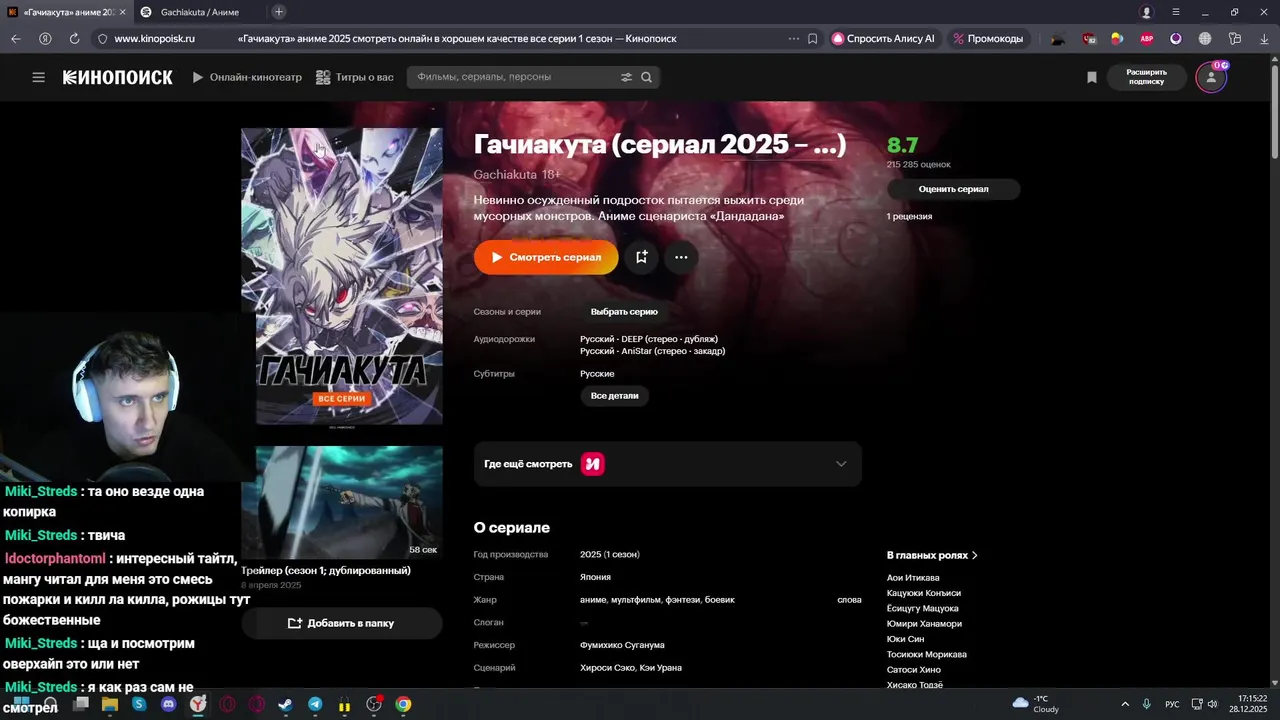Open the 2025 (1 сезон) link
This screenshot has width=1280, height=720.
click(x=610, y=554)
